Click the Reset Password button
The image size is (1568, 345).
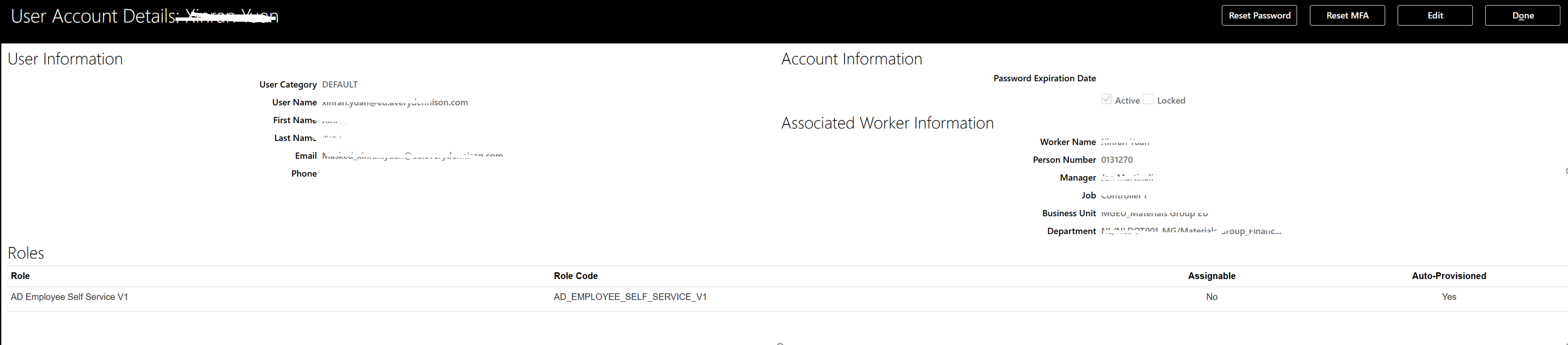tap(1259, 15)
